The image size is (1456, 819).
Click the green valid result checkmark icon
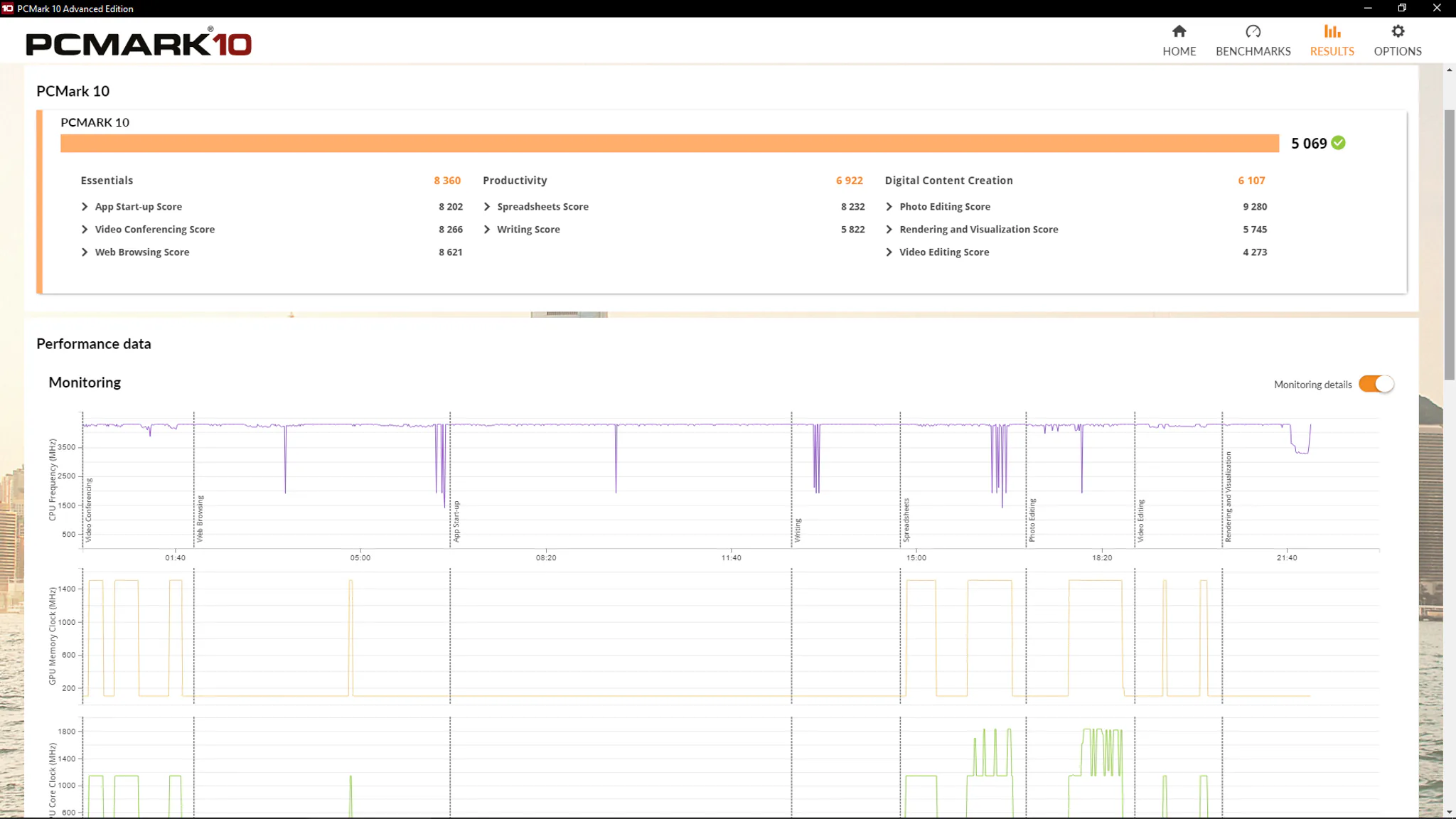[x=1338, y=143]
